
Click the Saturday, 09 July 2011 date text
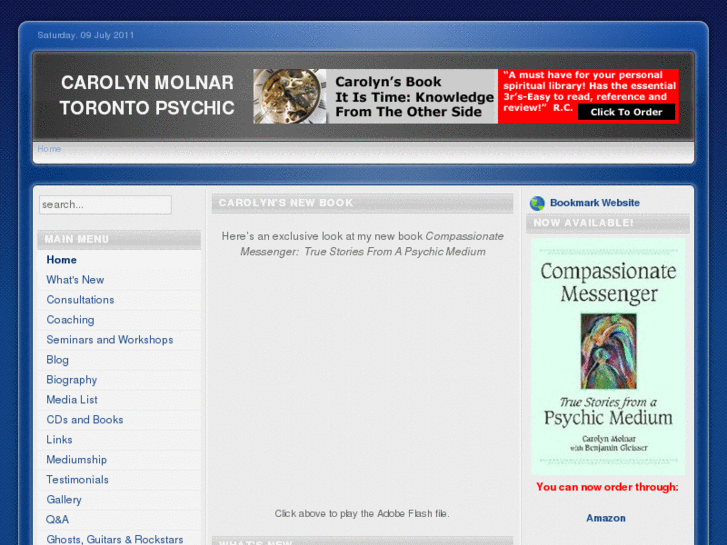click(86, 35)
